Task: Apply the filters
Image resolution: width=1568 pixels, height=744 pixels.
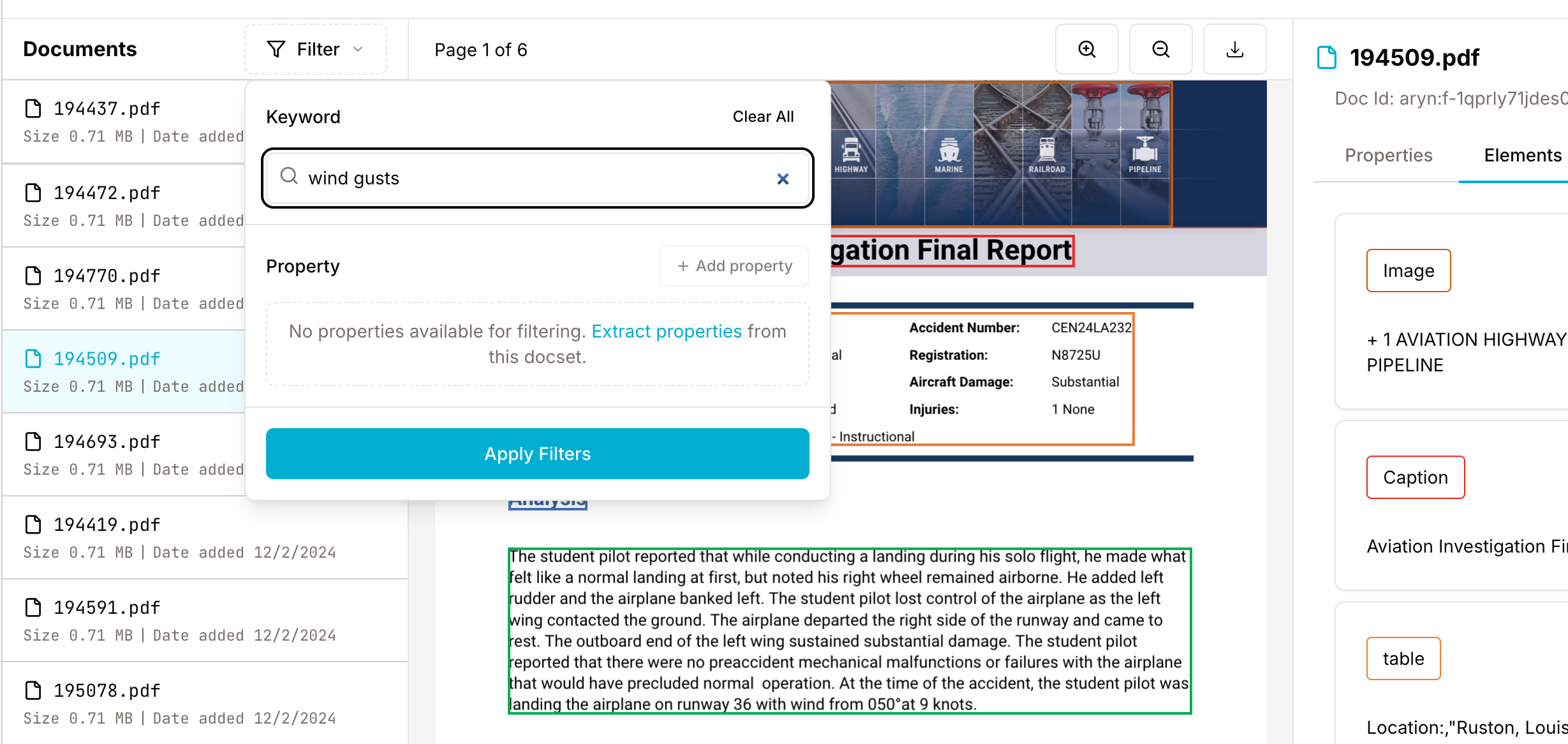Action: click(537, 454)
